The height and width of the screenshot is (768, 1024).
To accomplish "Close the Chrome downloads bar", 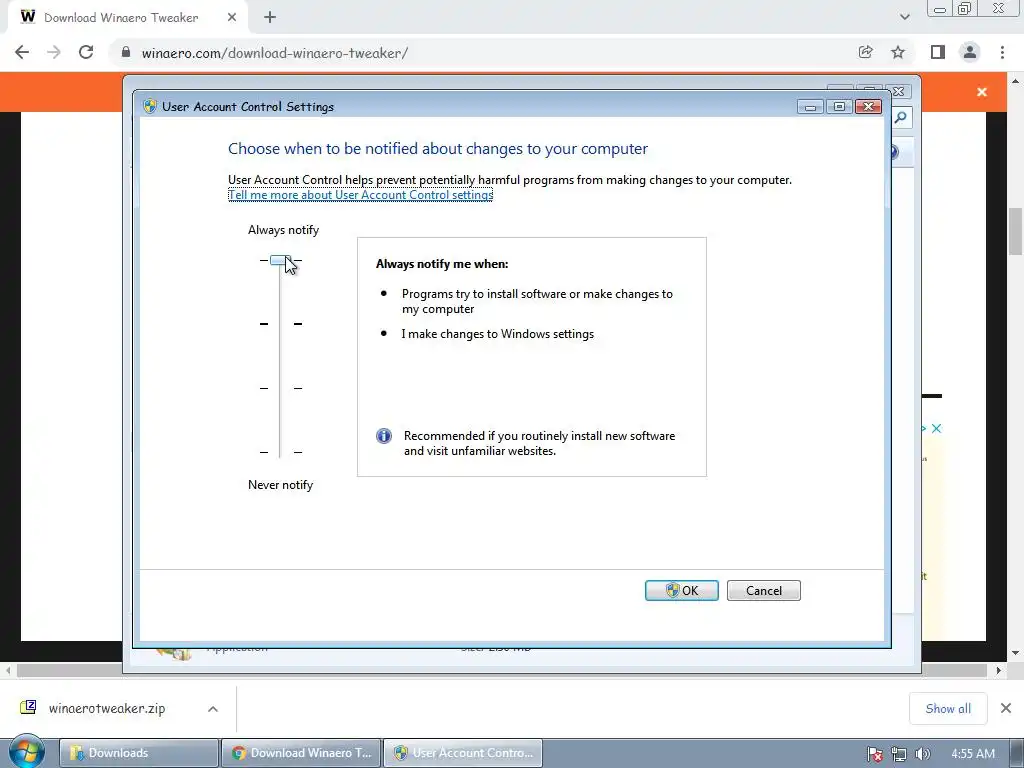I will tap(1006, 708).
